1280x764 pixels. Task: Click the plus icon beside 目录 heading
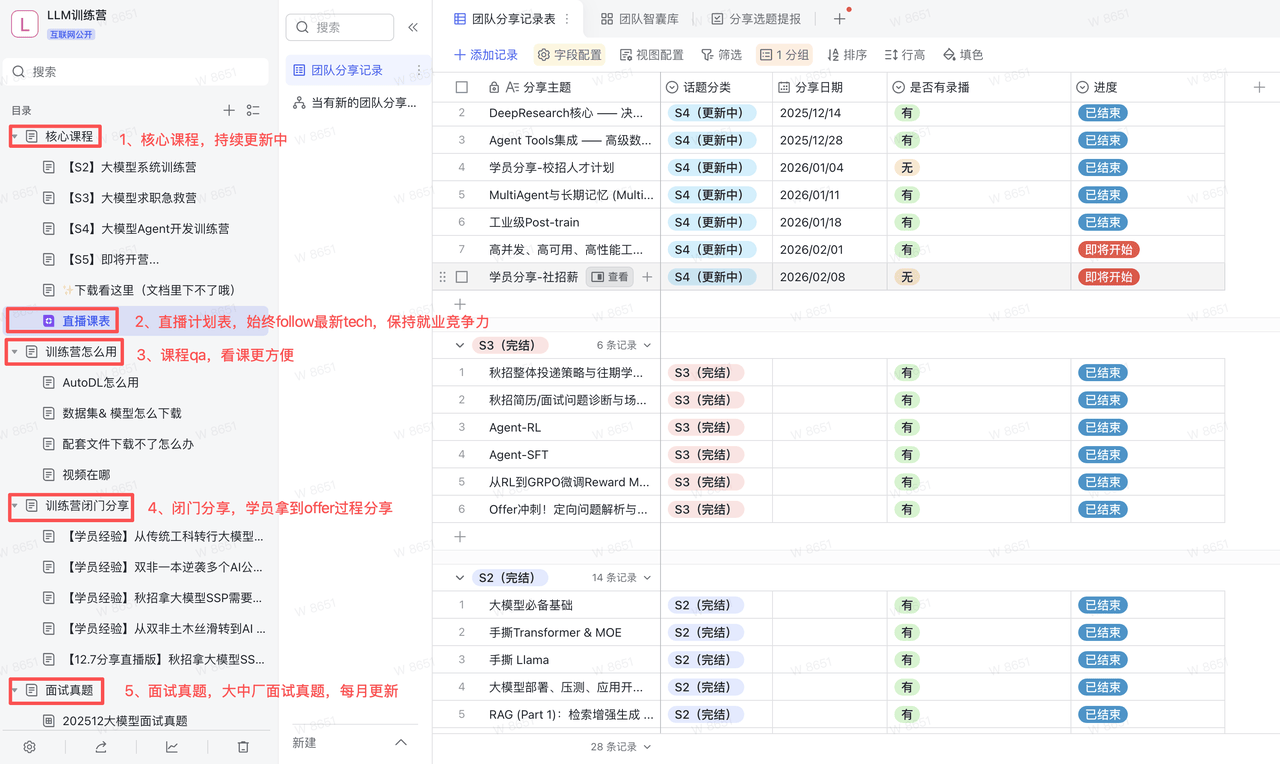(x=229, y=110)
